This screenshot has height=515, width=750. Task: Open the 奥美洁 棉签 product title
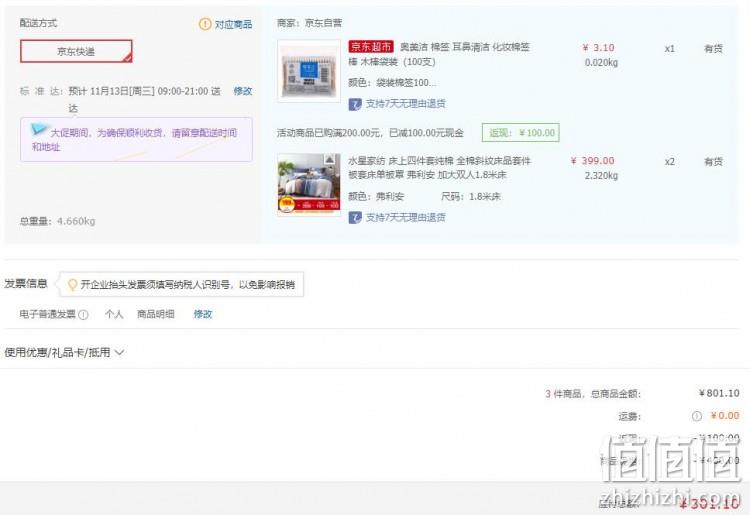(x=439, y=54)
